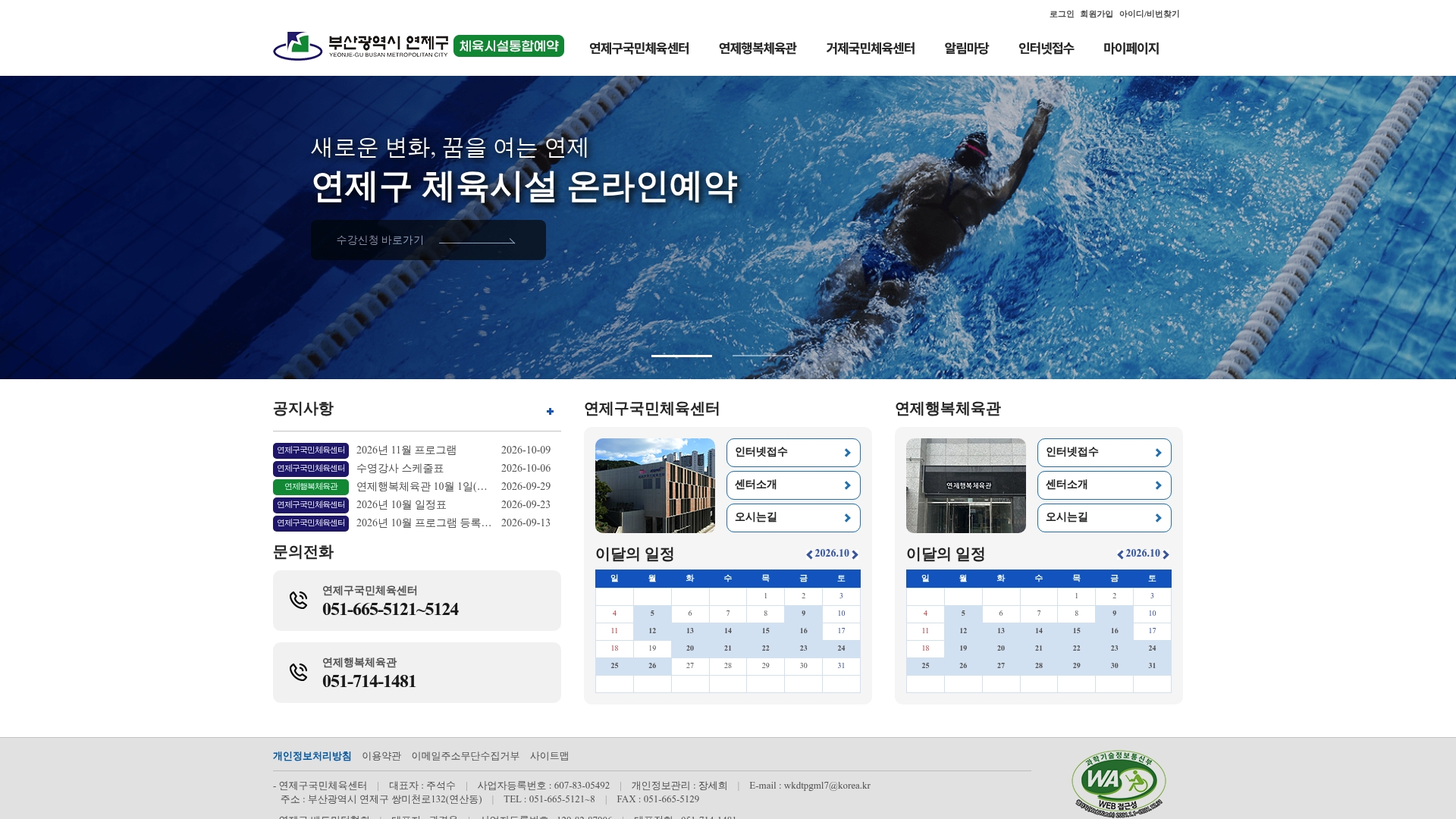
Task: Go to previous month in 연제행복체육관 calendar
Action: [x=1120, y=554]
